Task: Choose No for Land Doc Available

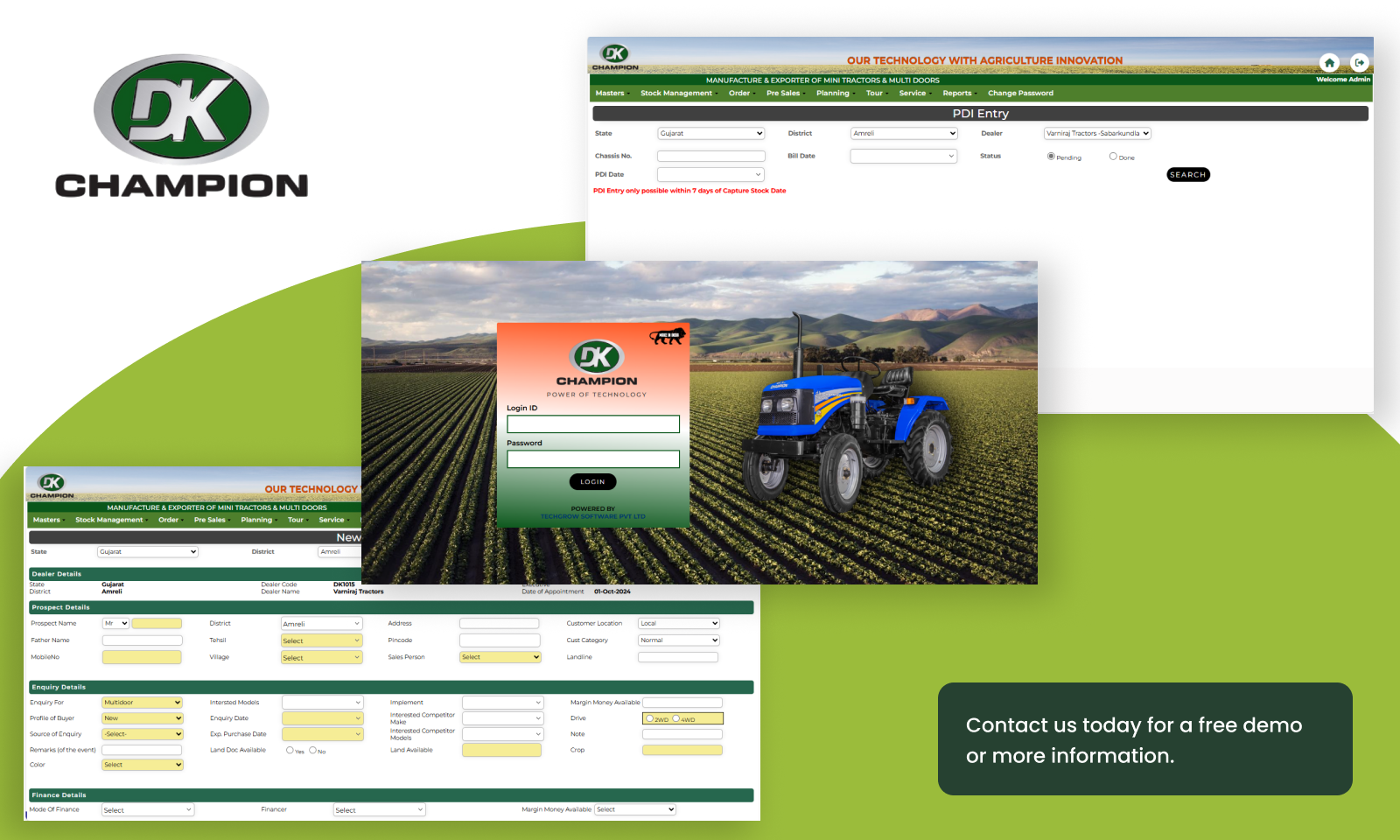Action: click(312, 750)
